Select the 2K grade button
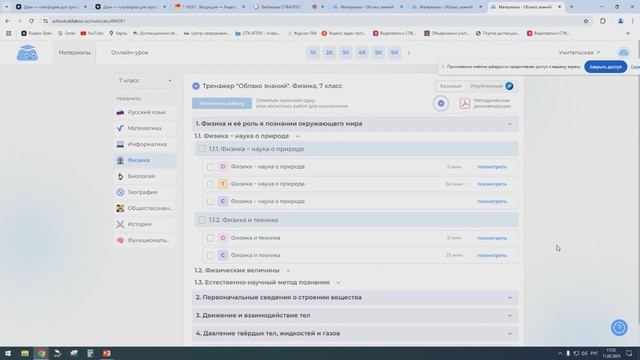This screenshot has width=640, height=360. pos(329,53)
